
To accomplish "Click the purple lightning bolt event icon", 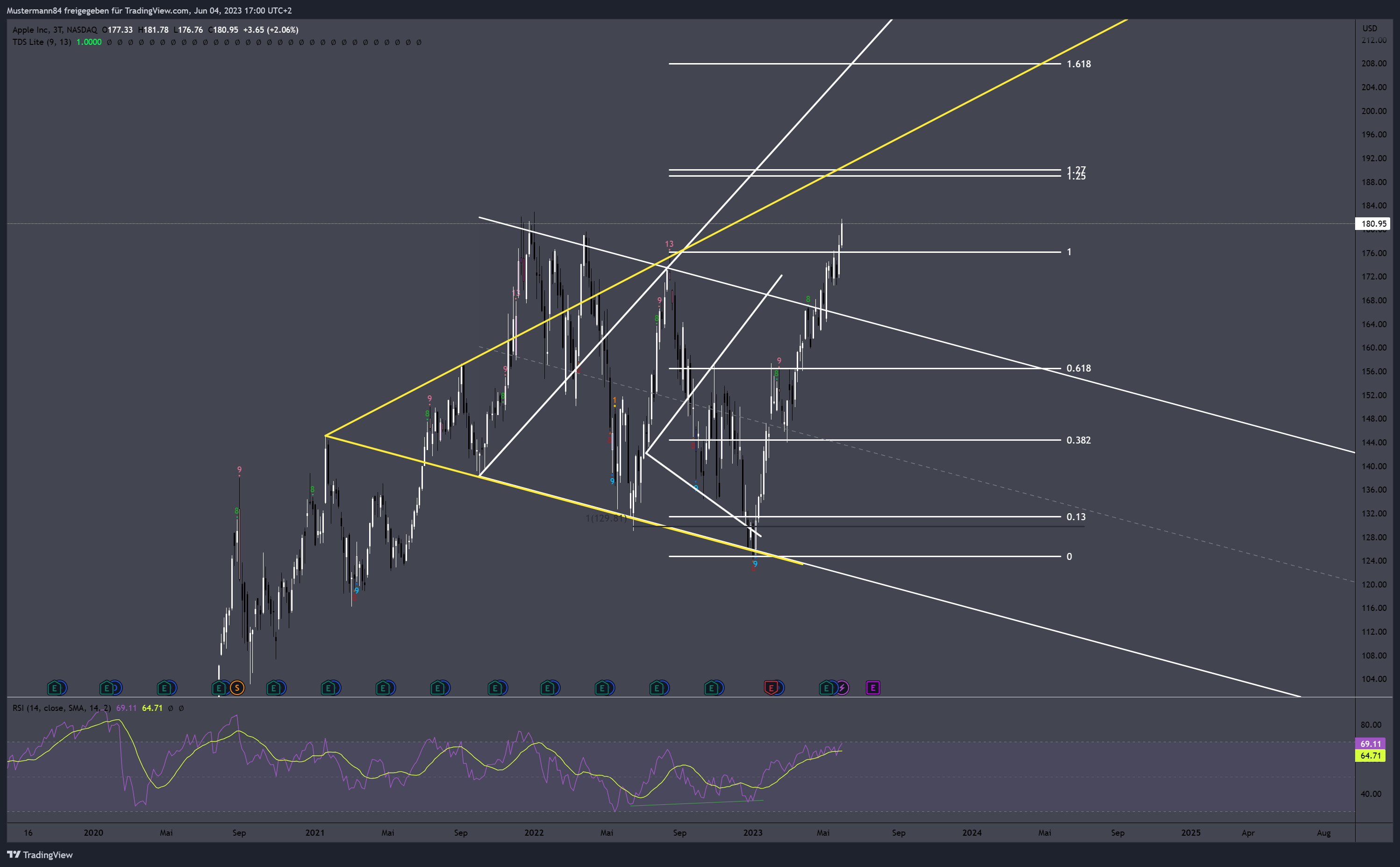I will [842, 688].
